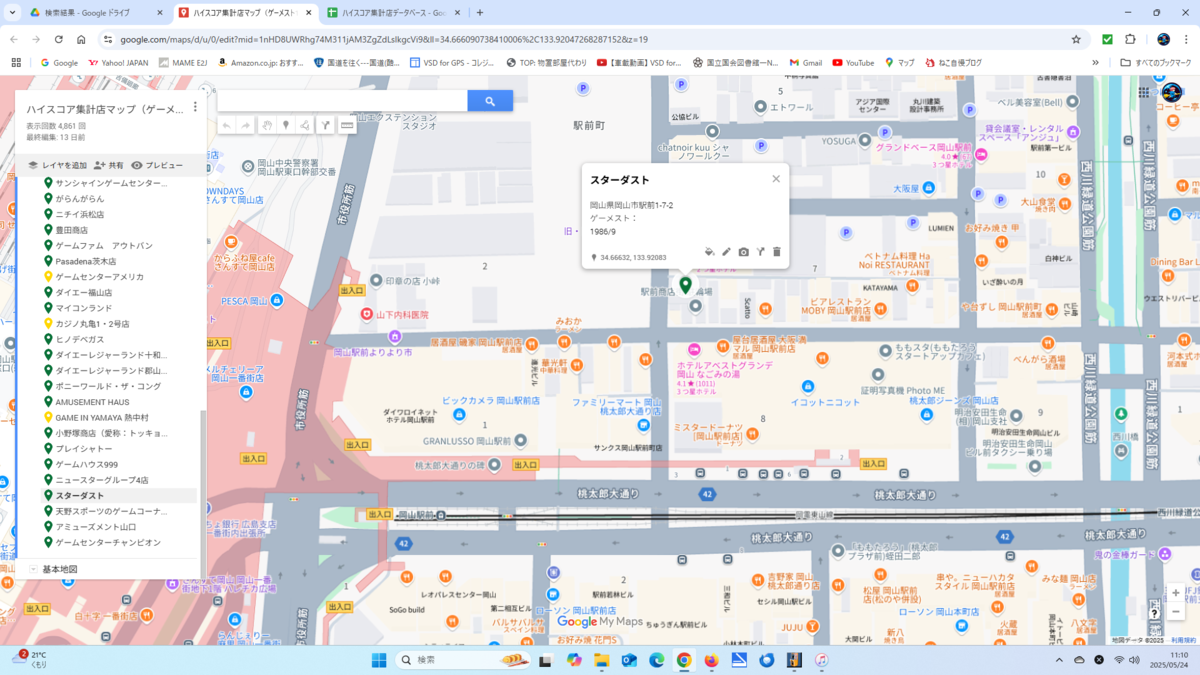Open the Google apps grid icon
Image resolution: width=1200 pixels, height=675 pixels.
pos(1144,92)
